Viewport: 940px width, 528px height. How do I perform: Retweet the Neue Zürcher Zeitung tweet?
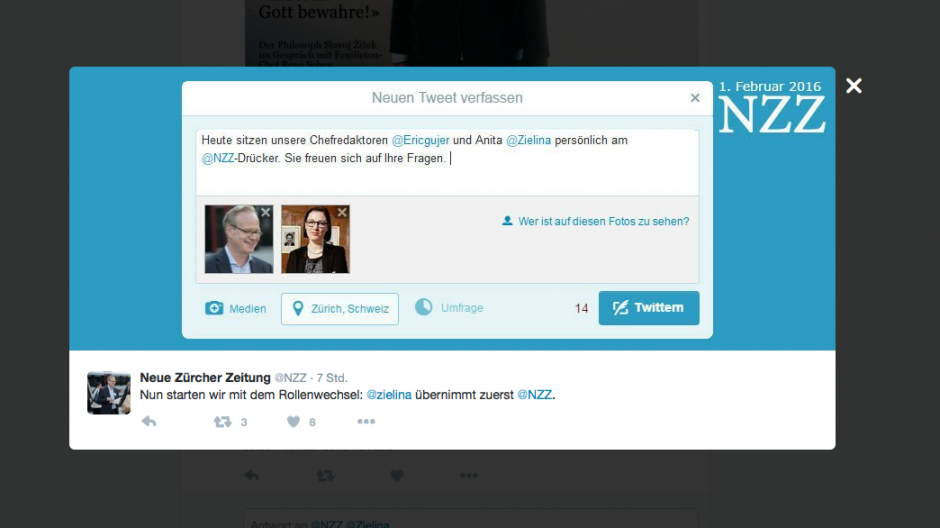(222, 422)
